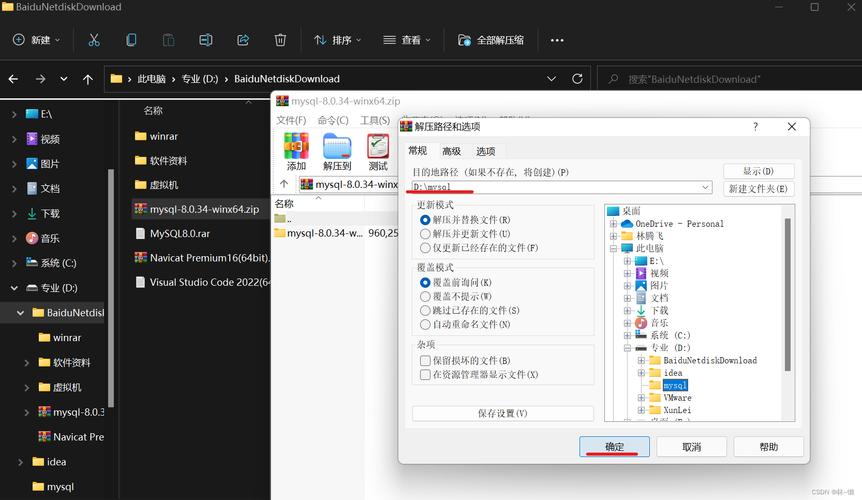
Task: Select VMware folder in dialog tree
Action: 677,398
